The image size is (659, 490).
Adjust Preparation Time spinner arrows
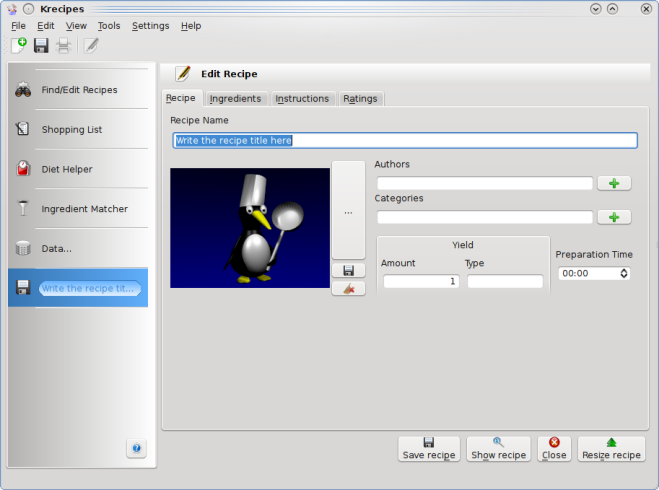pyautogui.click(x=624, y=273)
